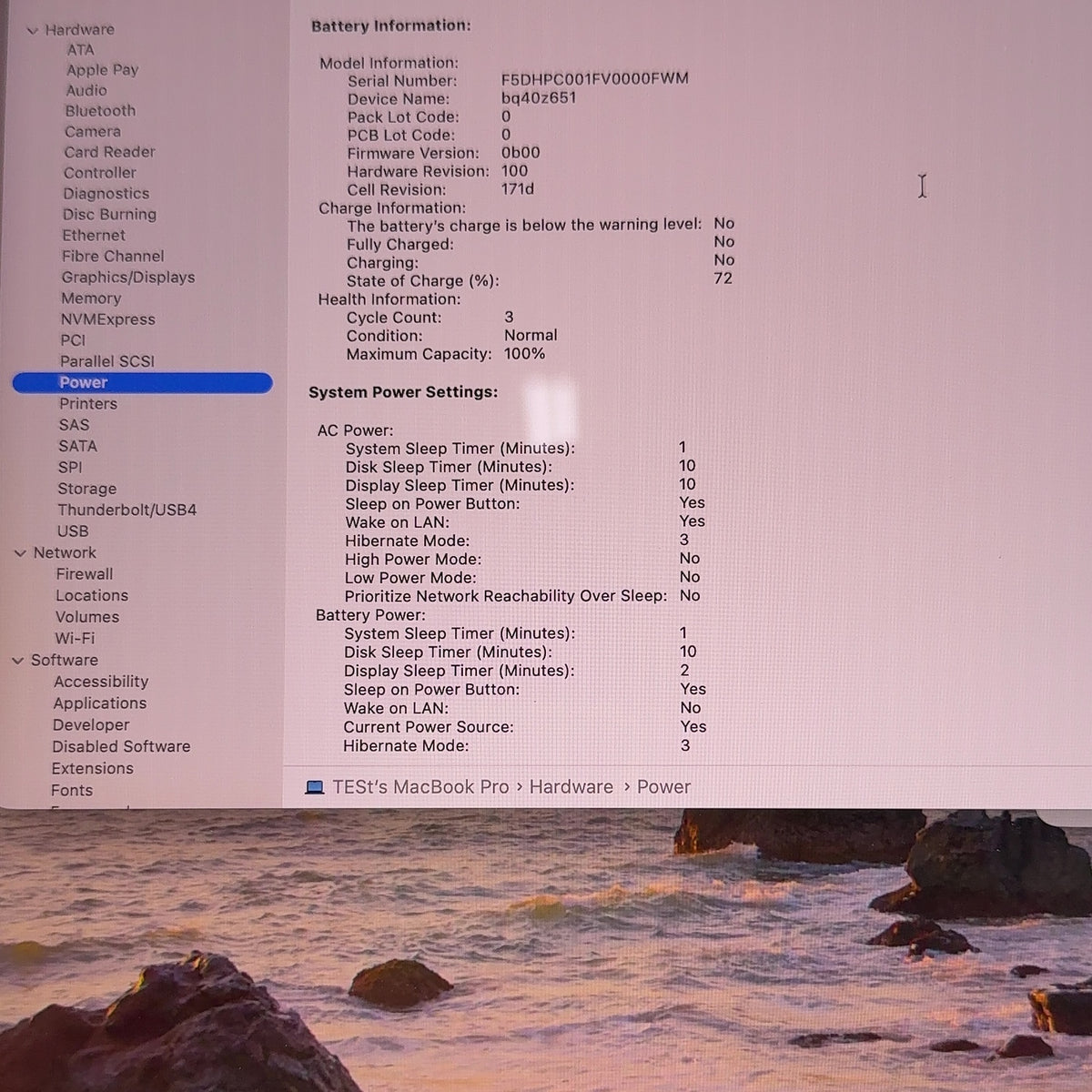
Task: Select Locations under Network
Action: pos(92,596)
